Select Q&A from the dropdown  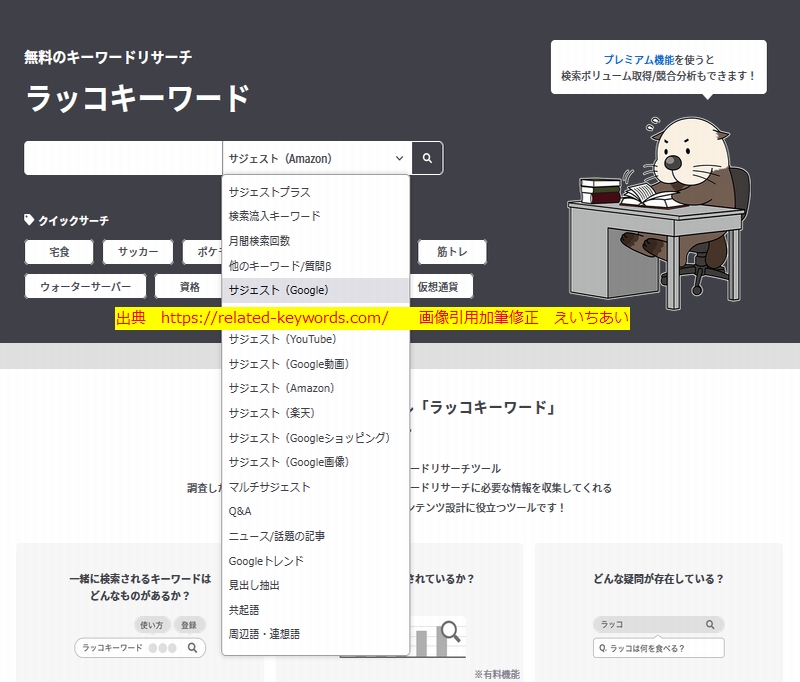316,511
